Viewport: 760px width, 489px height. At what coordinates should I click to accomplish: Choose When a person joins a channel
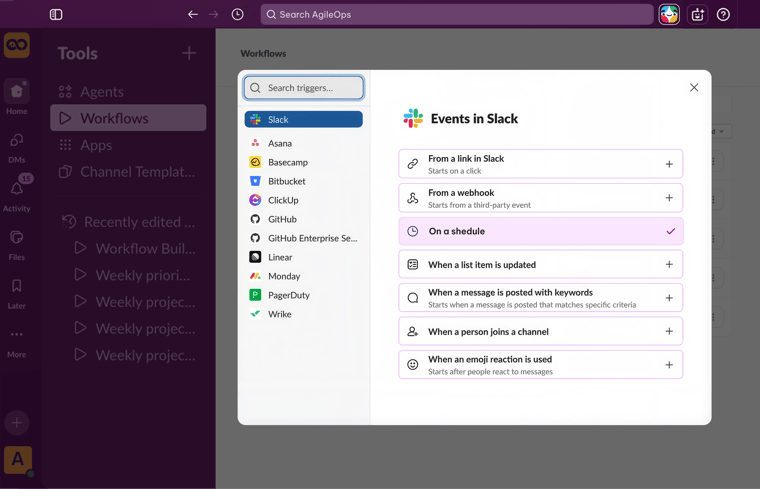(540, 331)
